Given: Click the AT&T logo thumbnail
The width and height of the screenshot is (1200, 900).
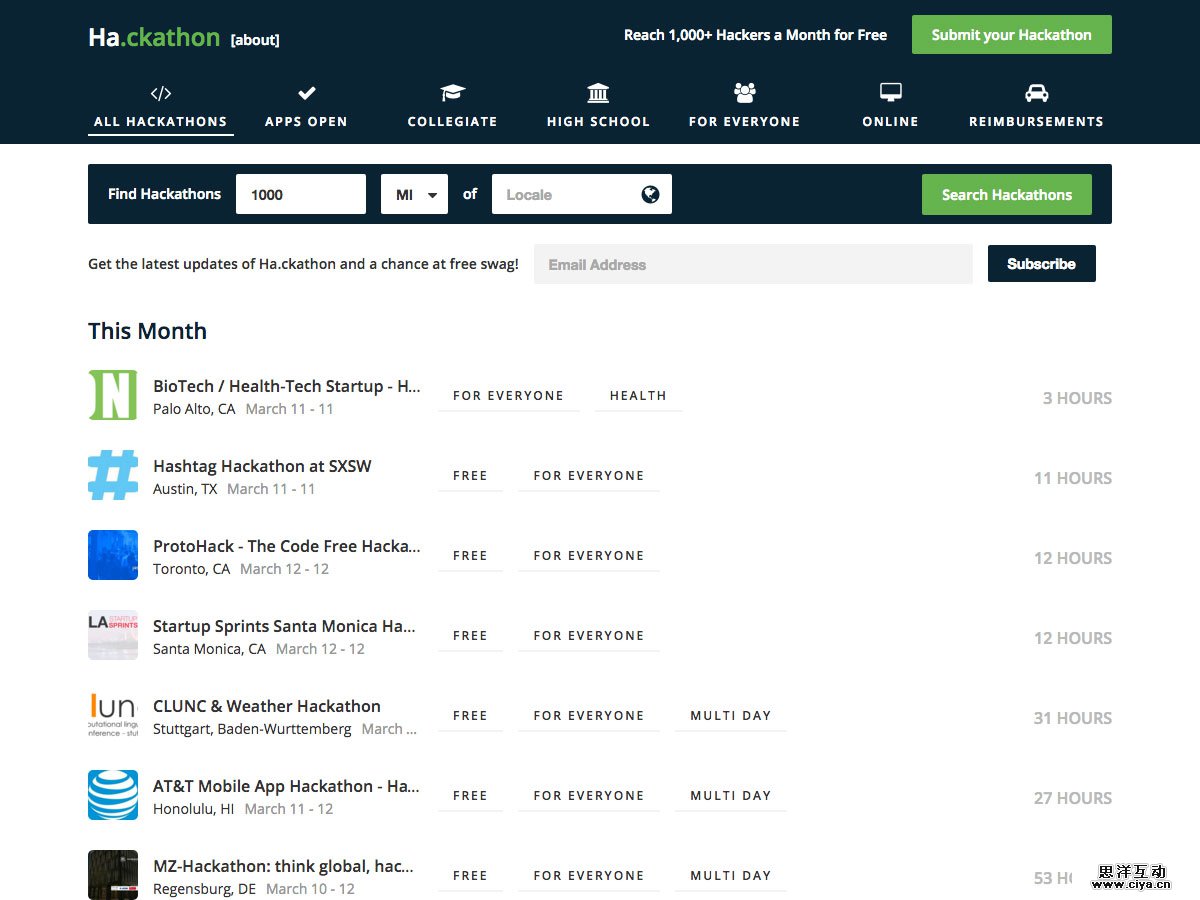Looking at the screenshot, I should (x=113, y=795).
